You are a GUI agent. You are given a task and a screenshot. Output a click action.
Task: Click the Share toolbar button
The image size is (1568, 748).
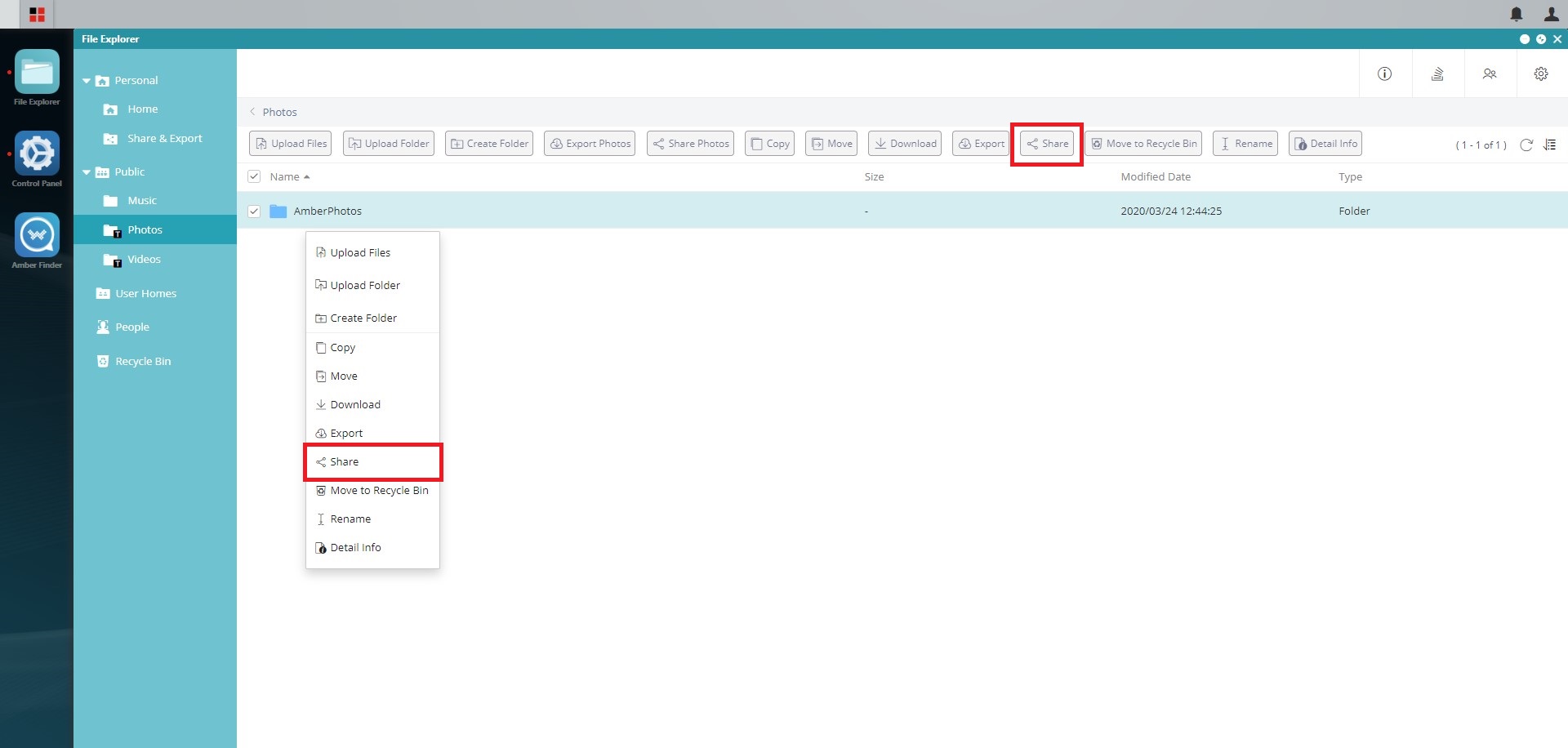(x=1047, y=144)
